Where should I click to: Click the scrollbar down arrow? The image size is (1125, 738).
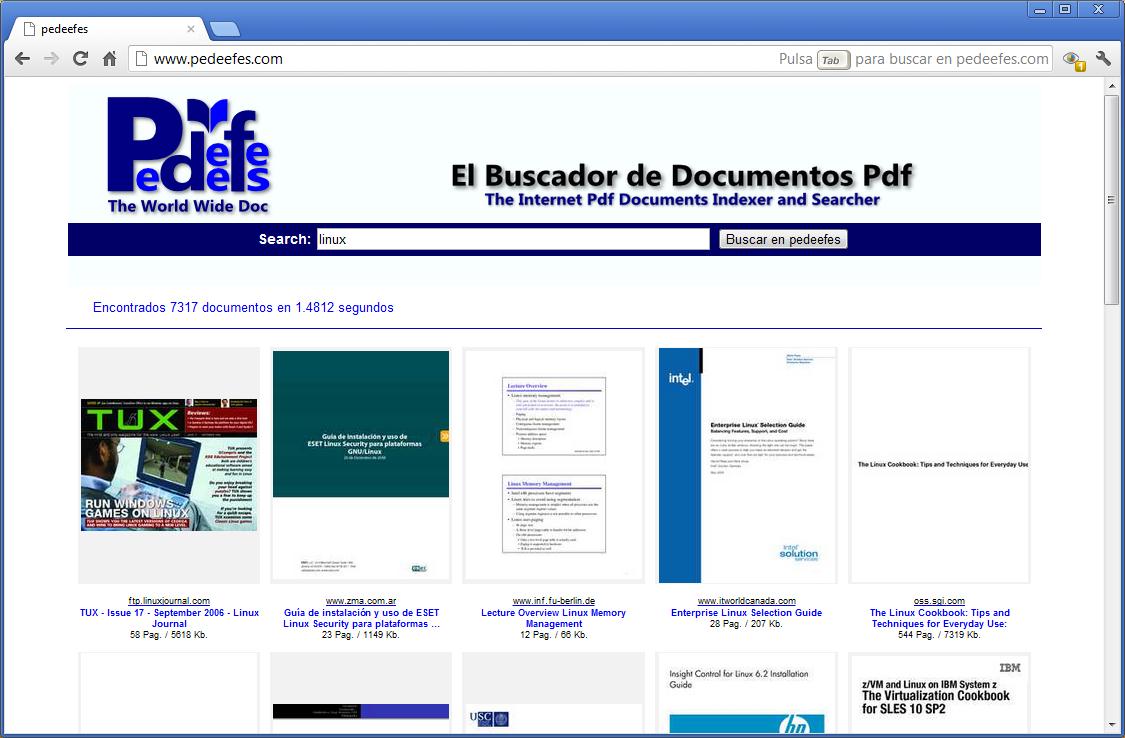1111,723
